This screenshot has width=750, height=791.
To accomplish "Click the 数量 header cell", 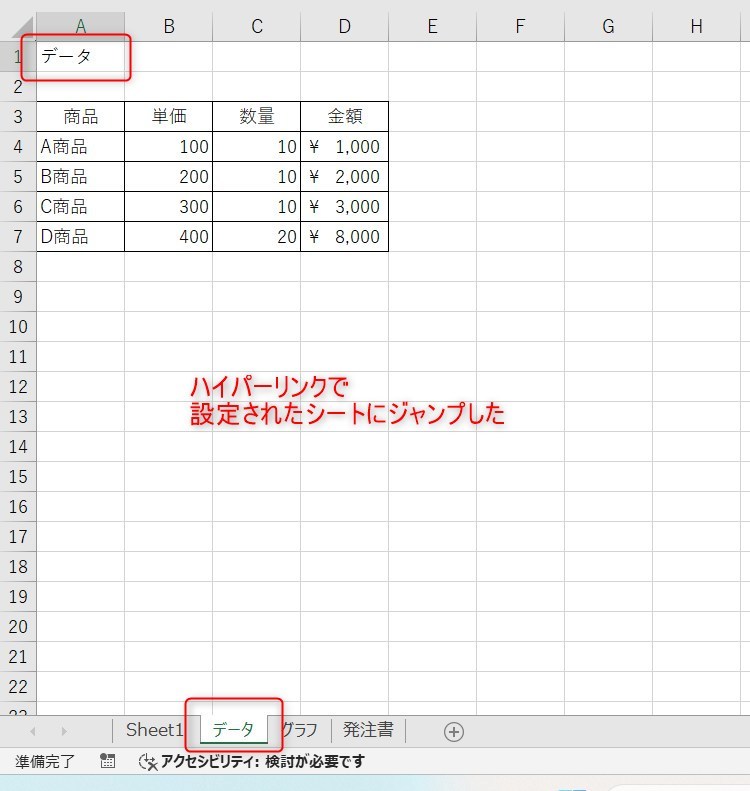I will tap(256, 117).
